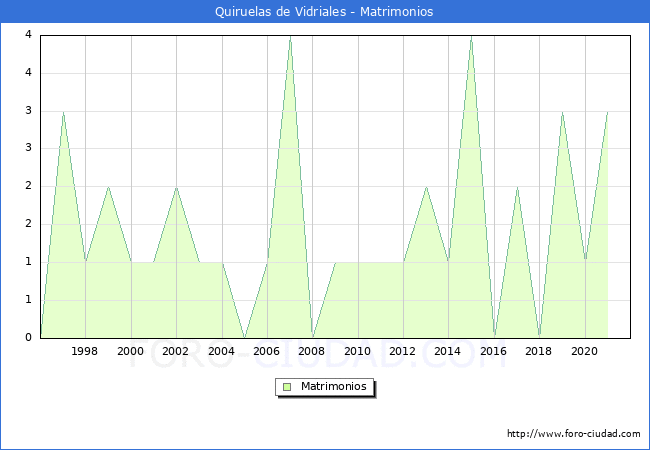The image size is (650, 450).
Task: Click the 2012 x-axis label
Action: point(403,351)
